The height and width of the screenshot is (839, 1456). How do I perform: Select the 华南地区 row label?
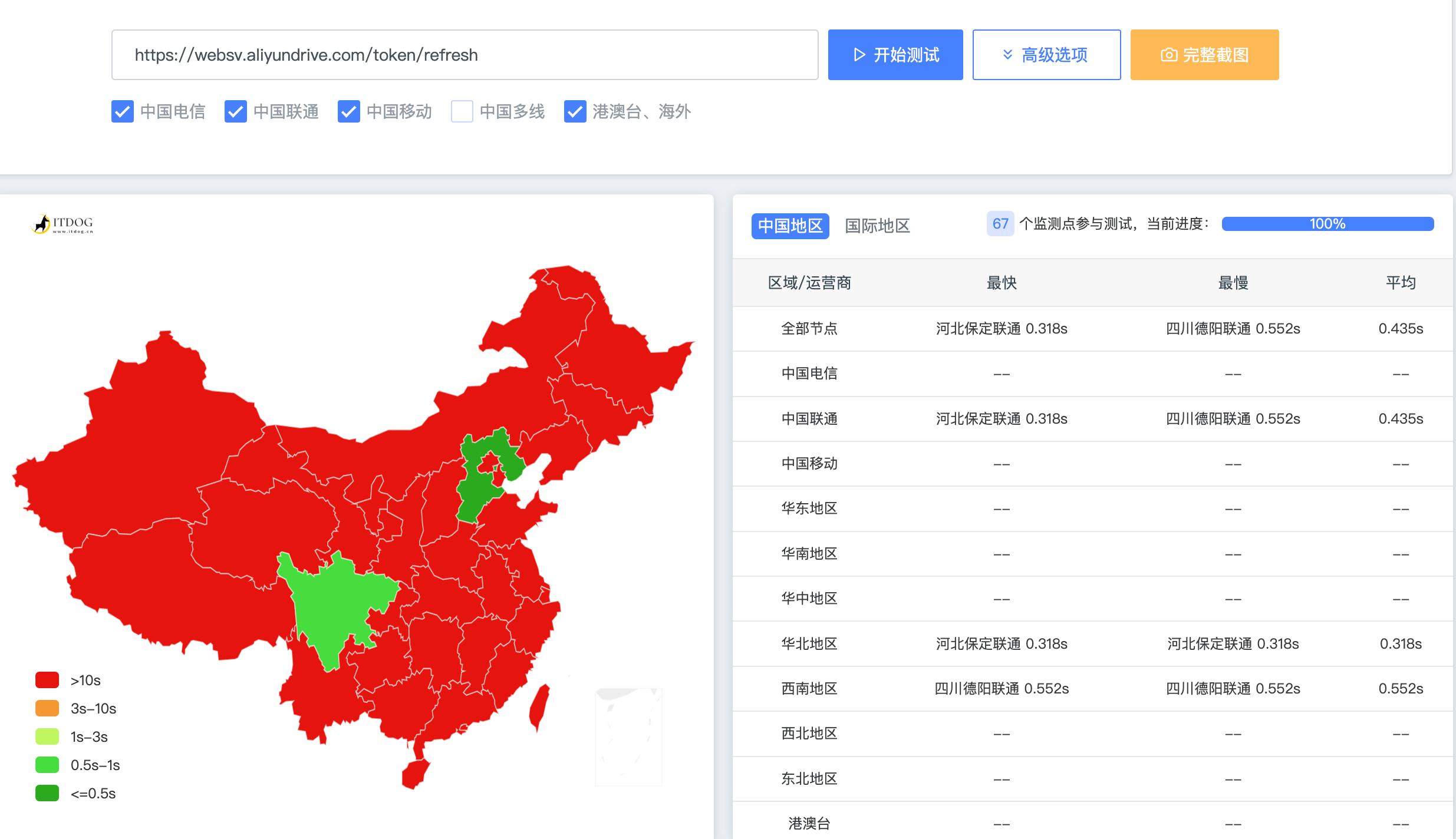(809, 554)
